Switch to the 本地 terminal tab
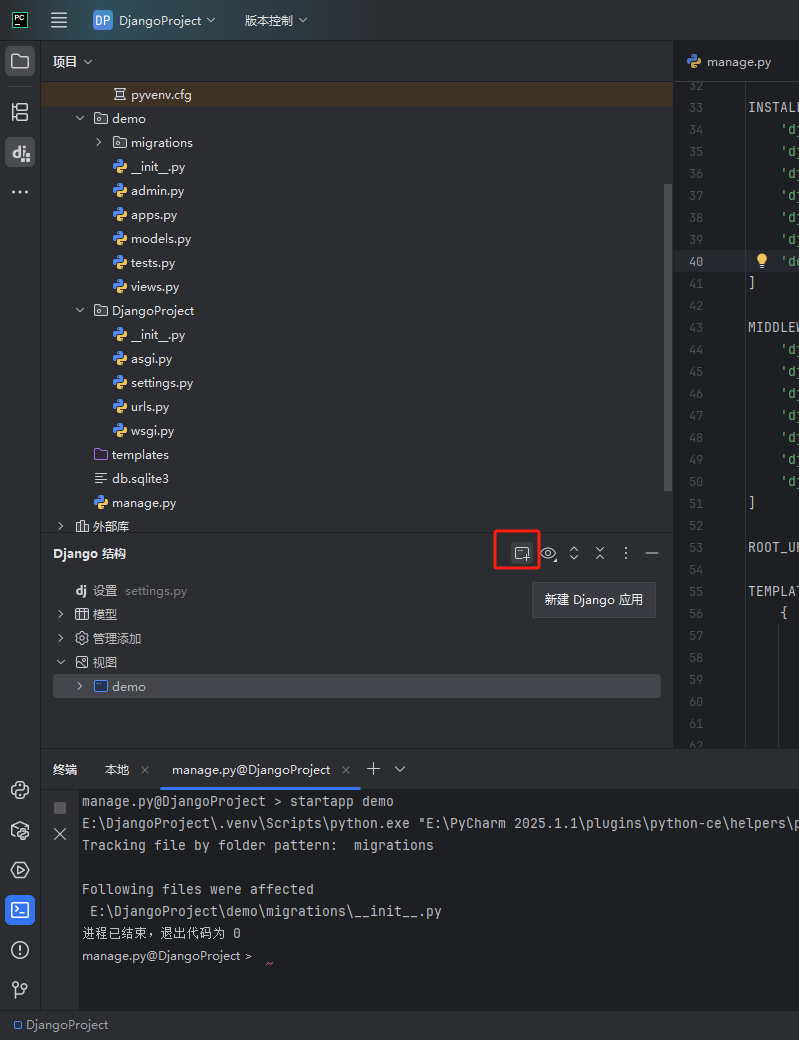Viewport: 799px width, 1040px height. (x=117, y=769)
